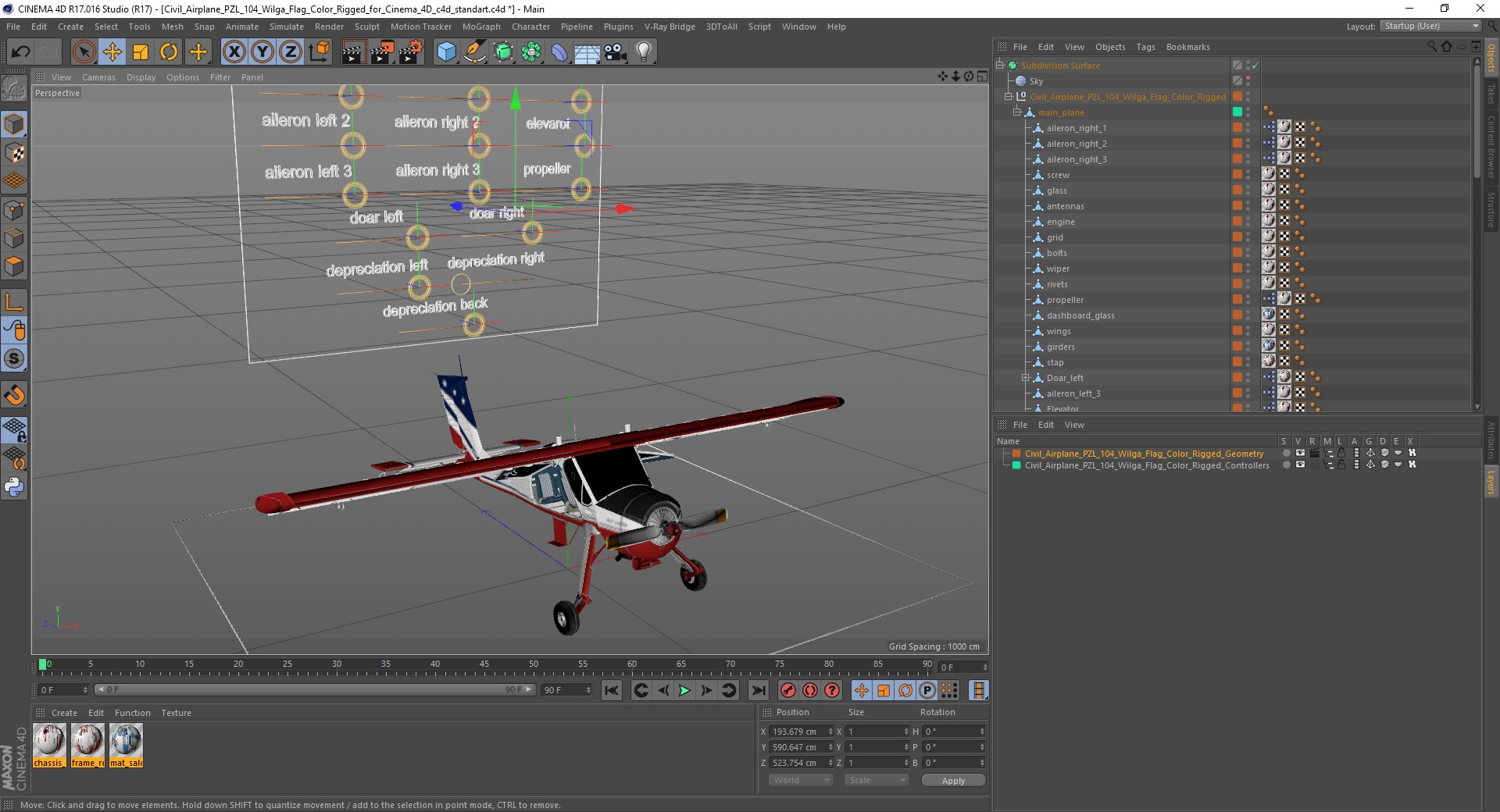Select the chassis material thumbnail
This screenshot has height=812, width=1500.
(x=49, y=746)
